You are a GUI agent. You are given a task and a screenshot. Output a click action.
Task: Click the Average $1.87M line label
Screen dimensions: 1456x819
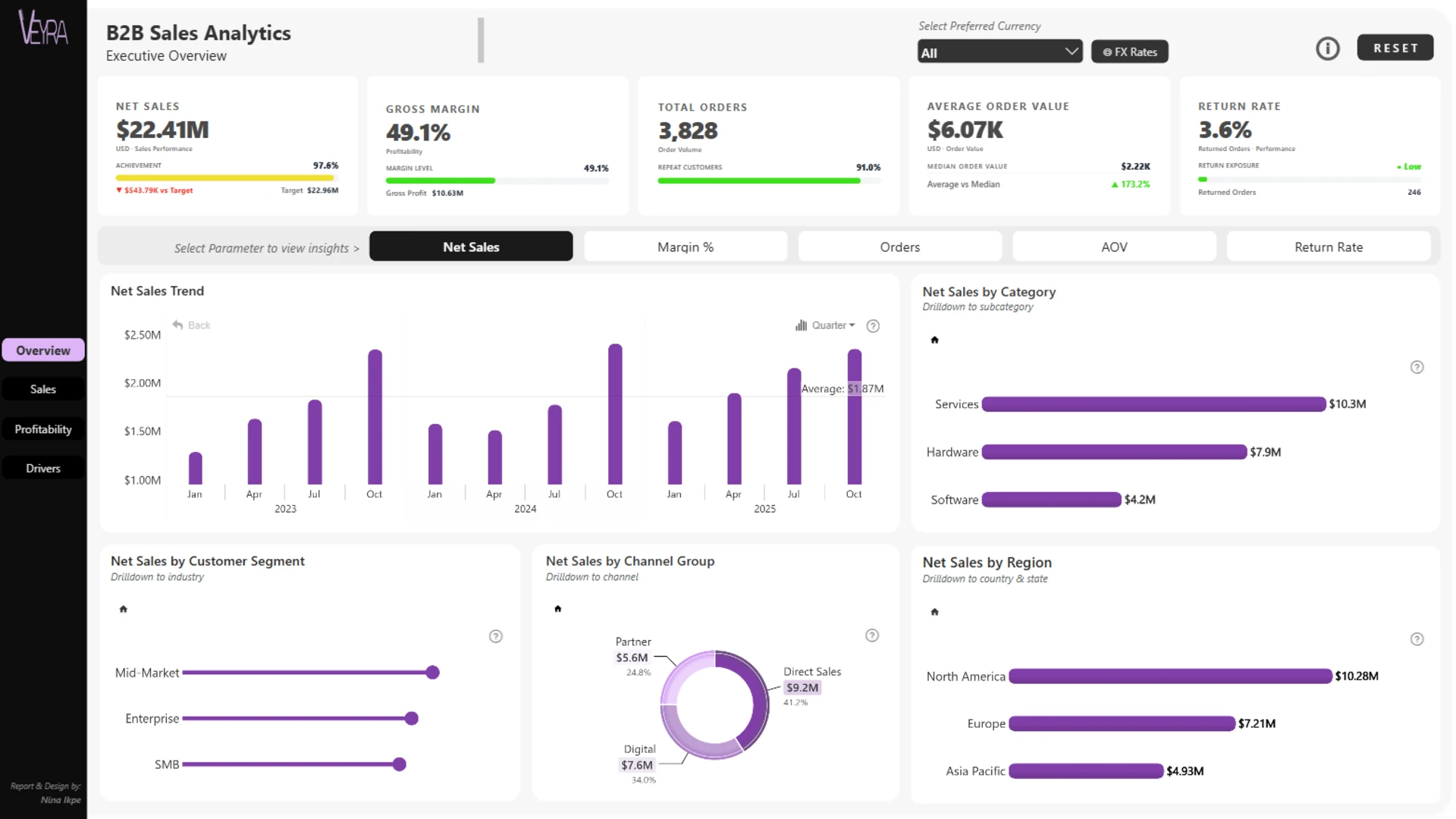[843, 388]
